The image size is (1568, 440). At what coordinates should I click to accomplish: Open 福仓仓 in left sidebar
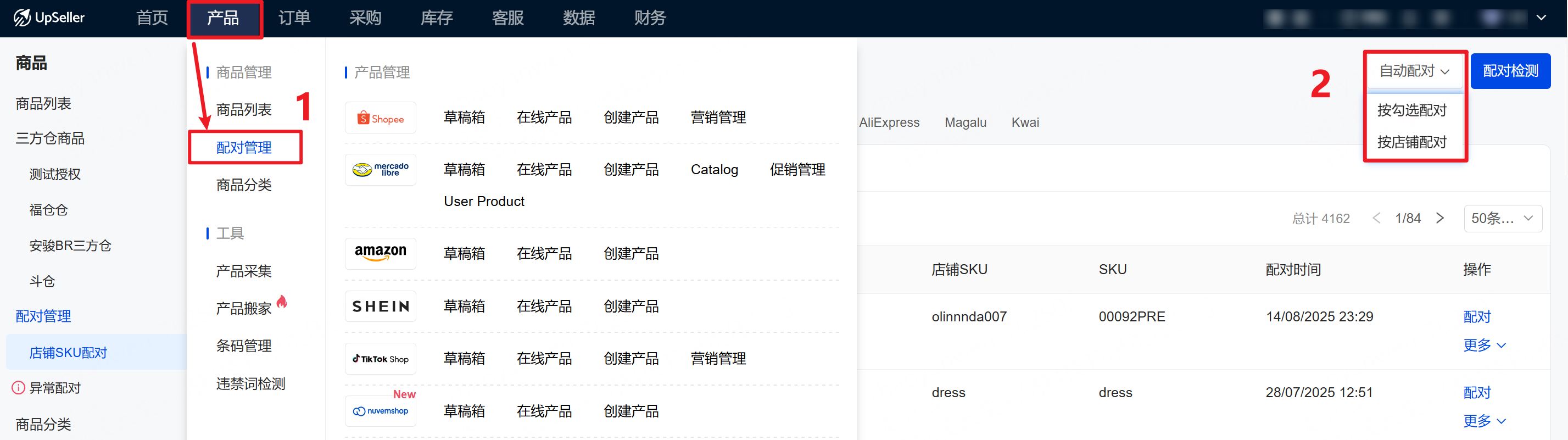pyautogui.click(x=49, y=210)
